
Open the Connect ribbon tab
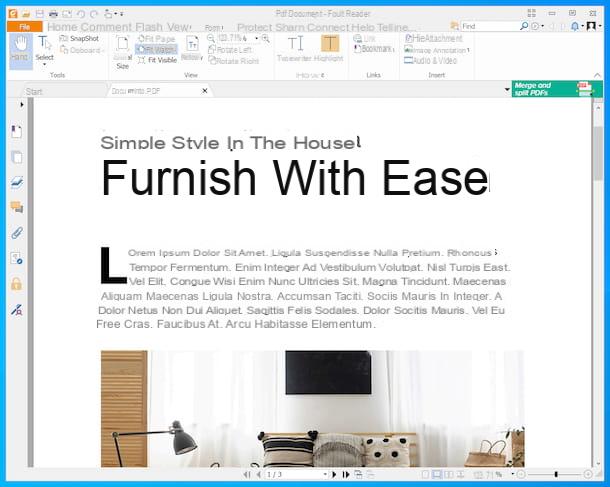coord(328,27)
